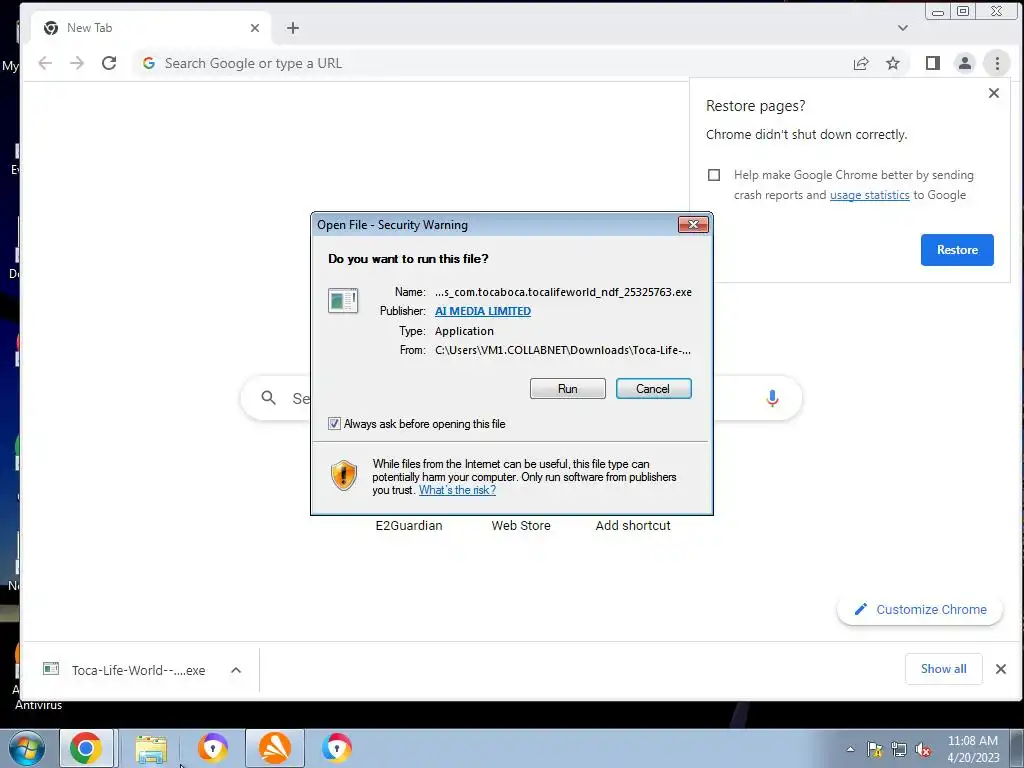Click the Action Center flag tray icon
The image size is (1024, 768).
click(x=874, y=749)
